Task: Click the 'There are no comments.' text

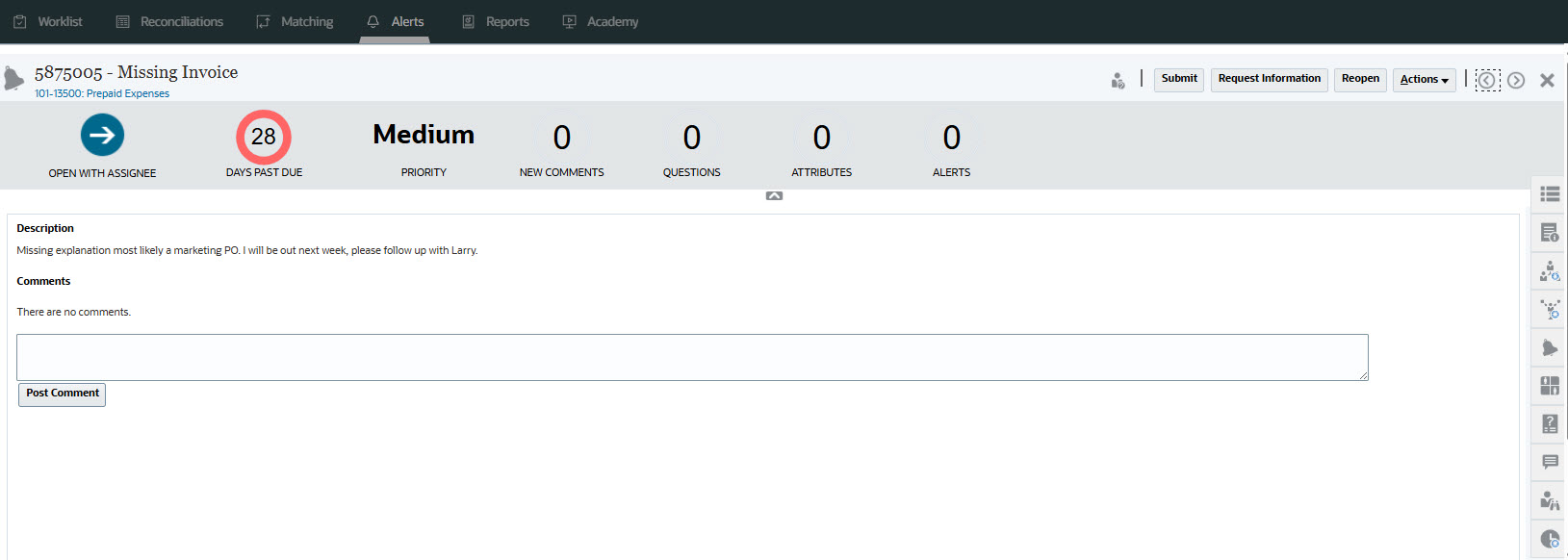Action: coord(74,312)
